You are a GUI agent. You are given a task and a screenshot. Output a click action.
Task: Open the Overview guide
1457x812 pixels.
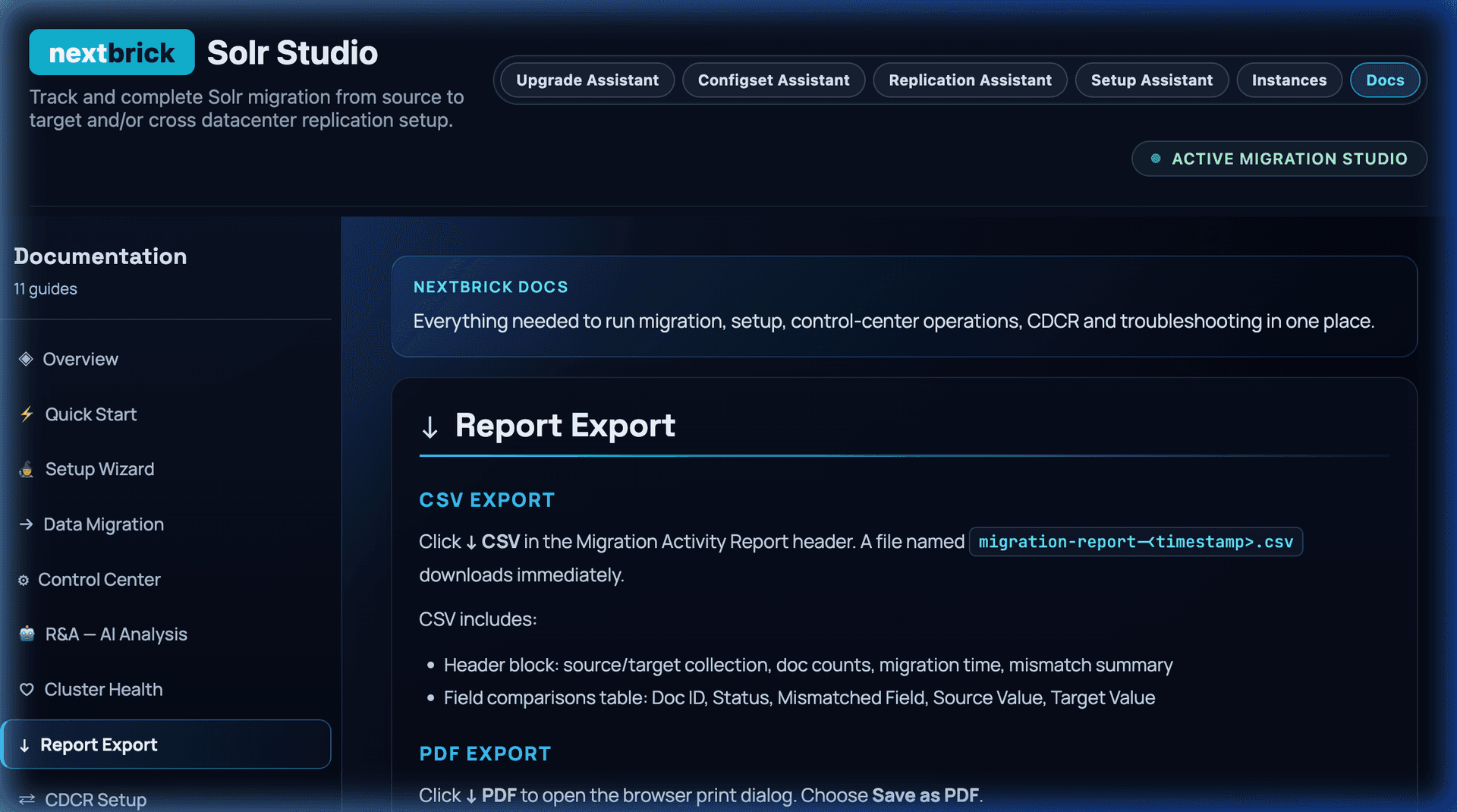[165, 359]
